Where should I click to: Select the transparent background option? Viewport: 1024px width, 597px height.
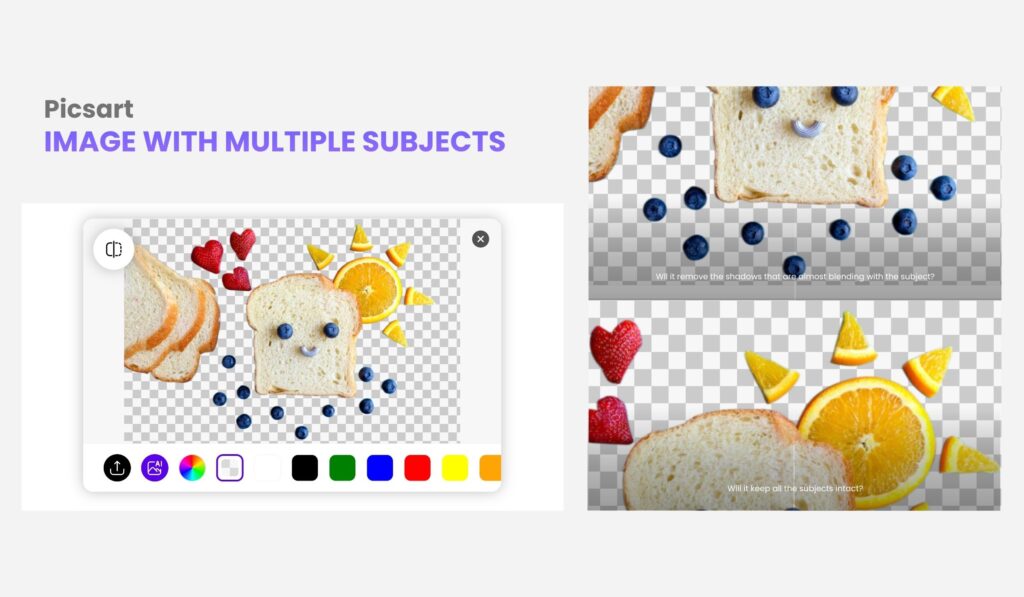click(230, 468)
